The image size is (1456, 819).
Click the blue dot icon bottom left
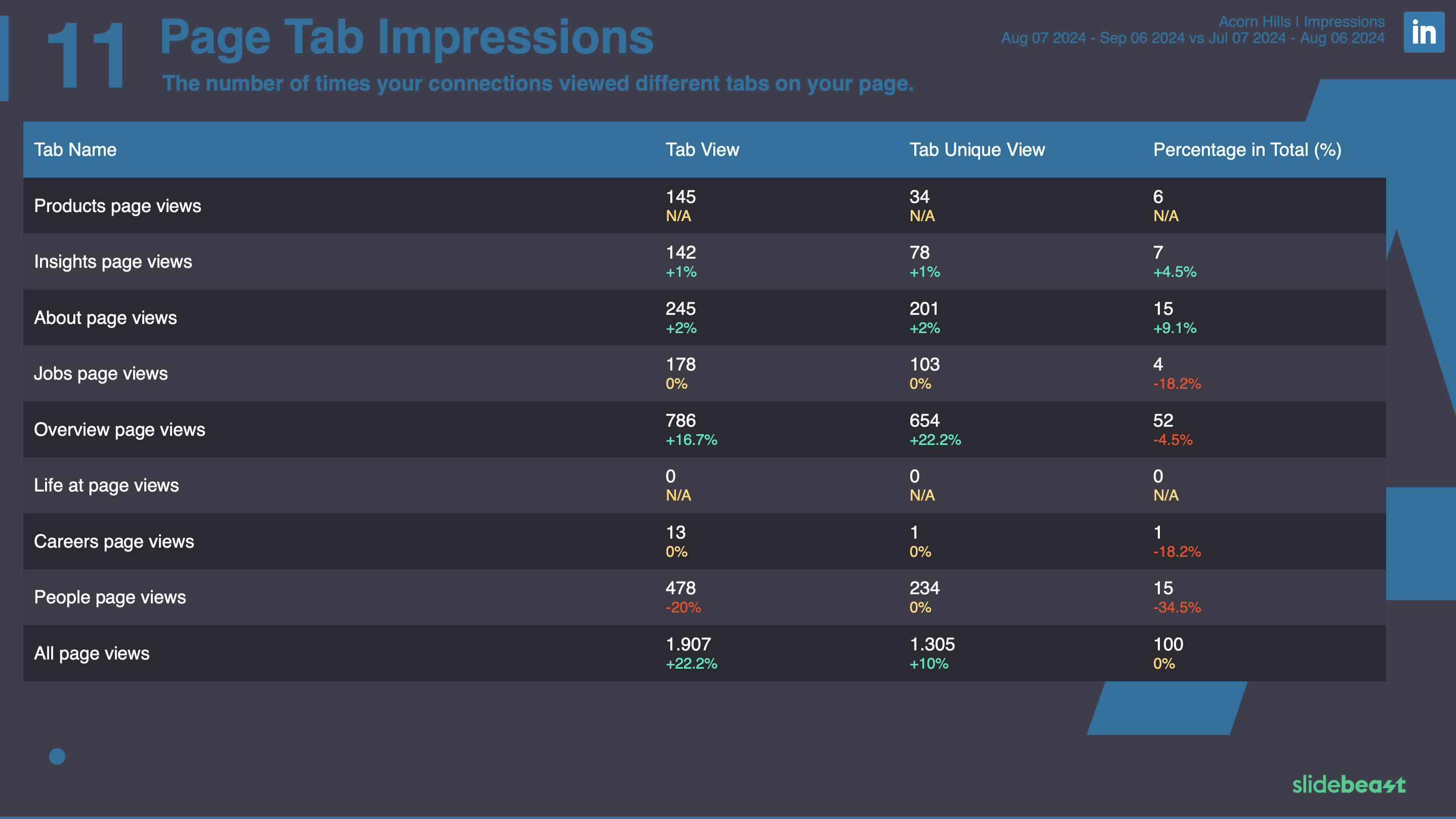(57, 756)
